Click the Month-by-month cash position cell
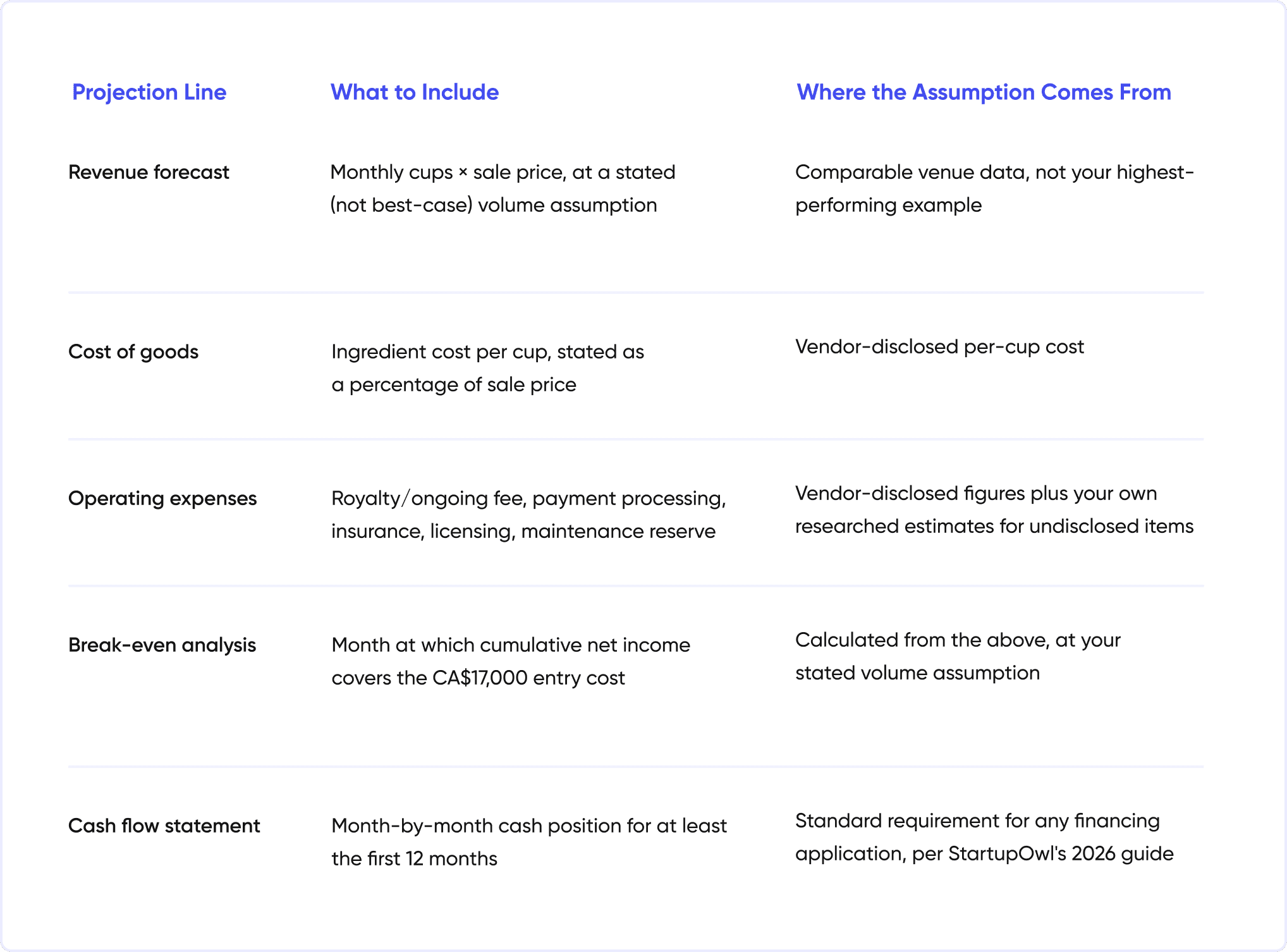 [x=529, y=842]
